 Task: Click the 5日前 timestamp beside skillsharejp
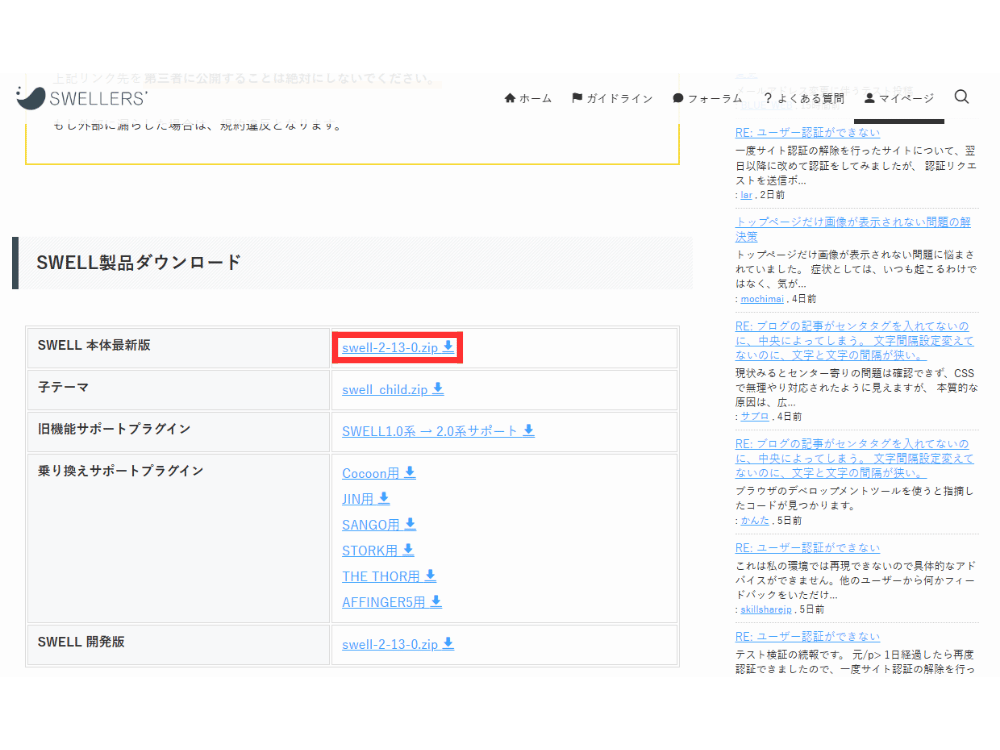(x=811, y=610)
